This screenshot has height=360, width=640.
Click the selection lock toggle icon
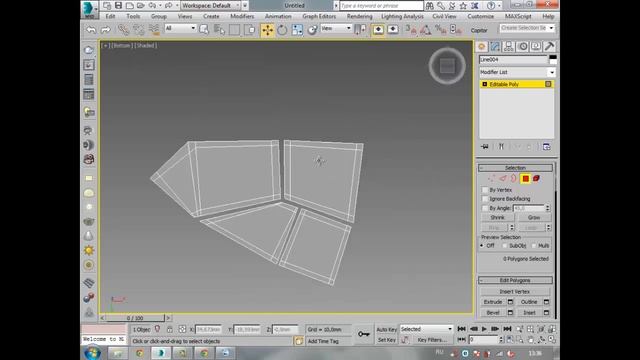coord(169,329)
